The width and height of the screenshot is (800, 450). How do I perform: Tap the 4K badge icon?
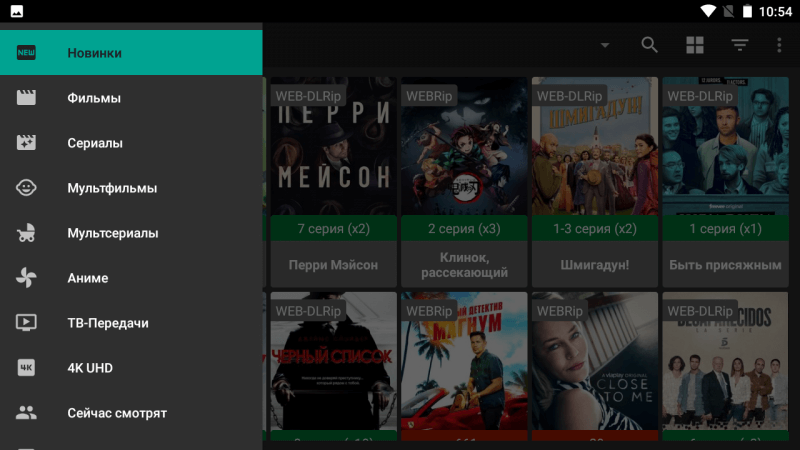pyautogui.click(x=26, y=367)
